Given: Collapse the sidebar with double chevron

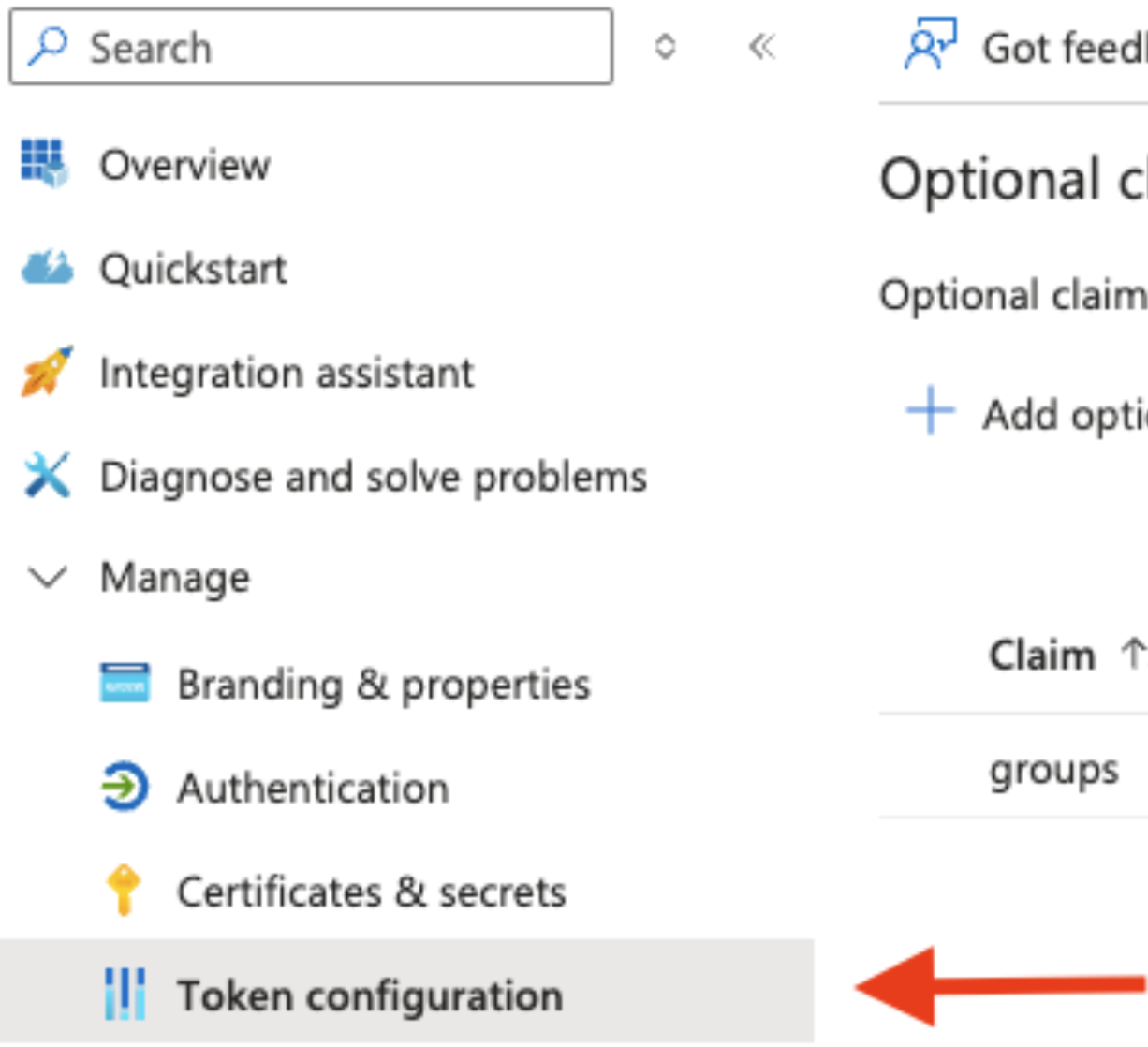Looking at the screenshot, I should [762, 49].
